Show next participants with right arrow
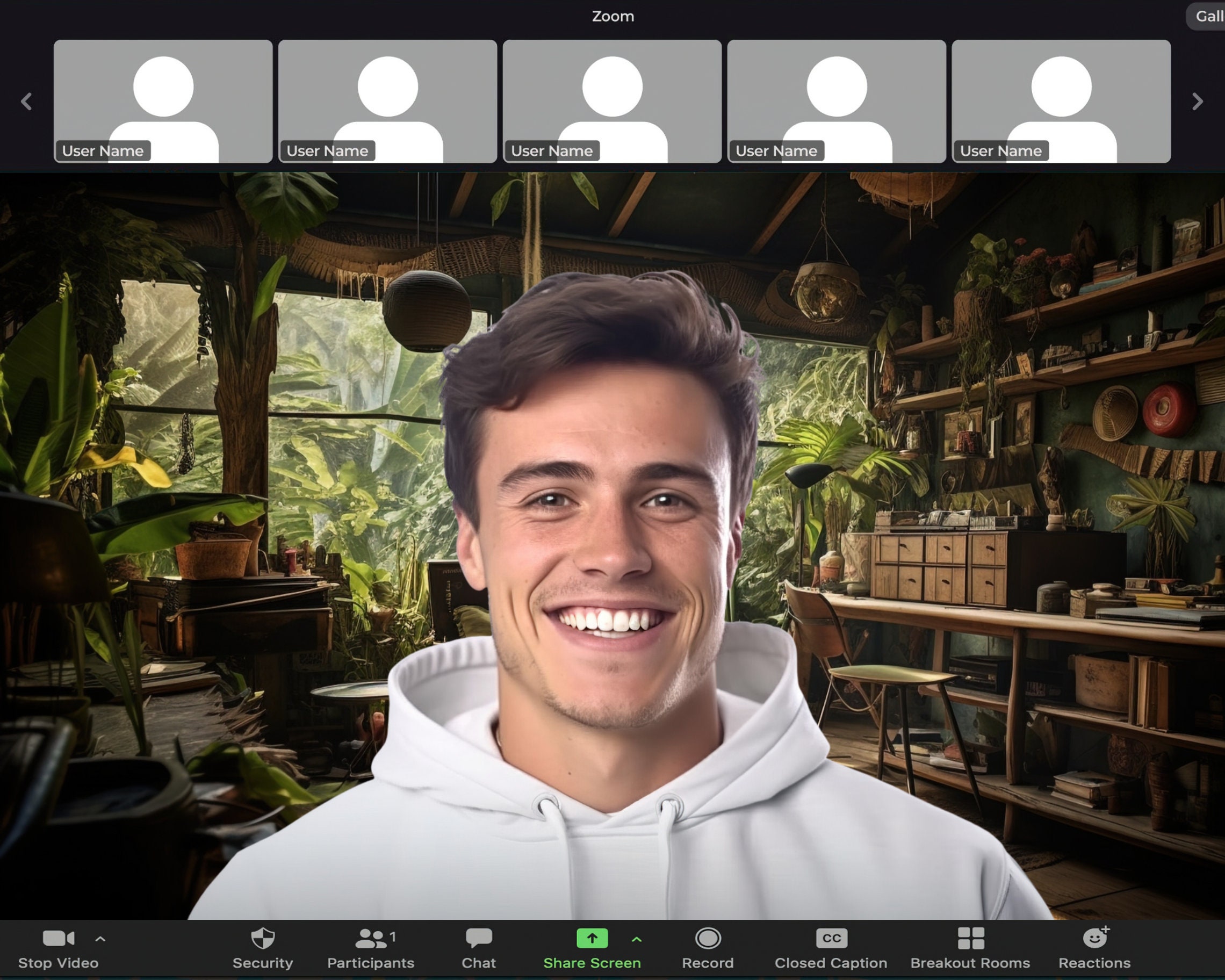1225x980 pixels. (1198, 102)
